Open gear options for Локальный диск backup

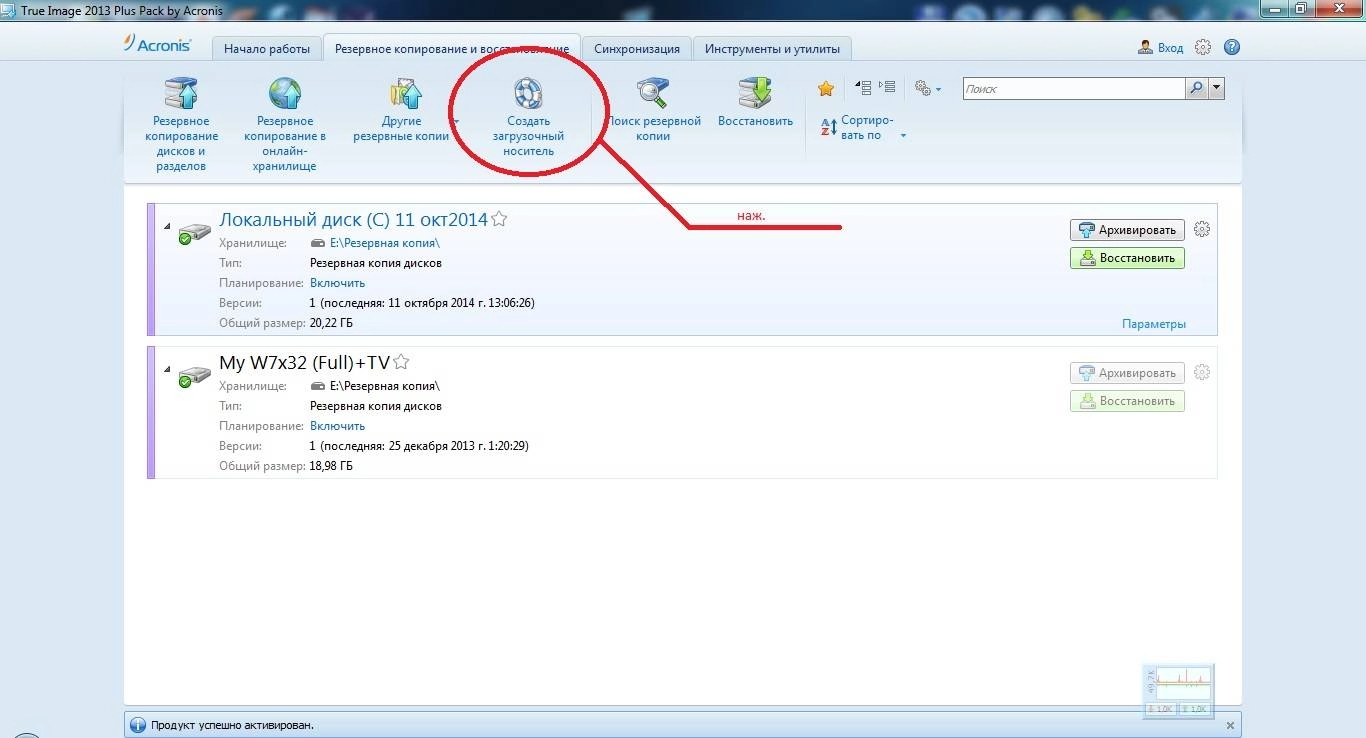click(1202, 229)
